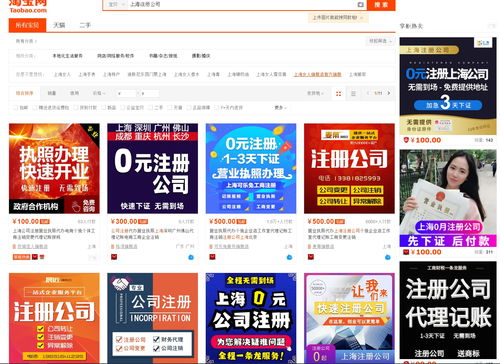Open 上海0元公司注册 全程无需到场 image
500x364 pixels.
coord(251,318)
